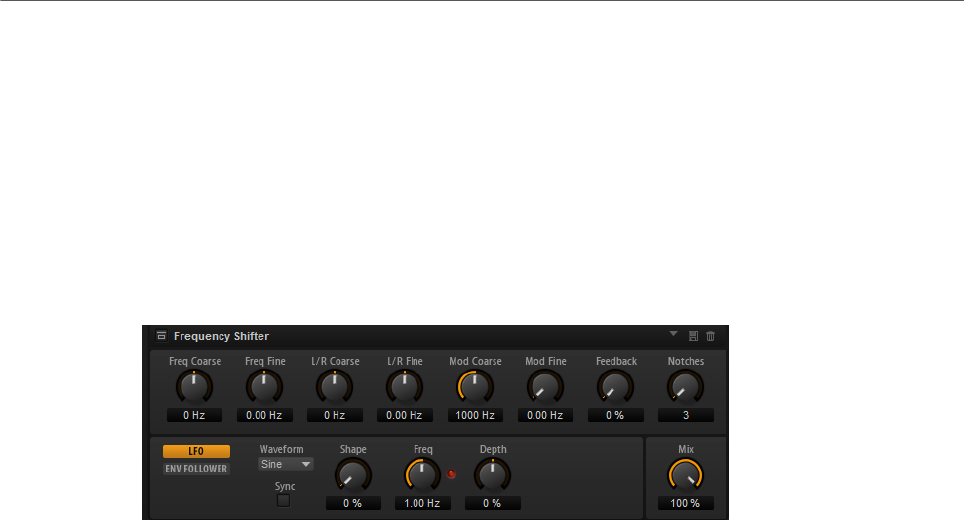
Task: Click the Mod Coarse 1000 Hz value field
Action: tap(475, 416)
